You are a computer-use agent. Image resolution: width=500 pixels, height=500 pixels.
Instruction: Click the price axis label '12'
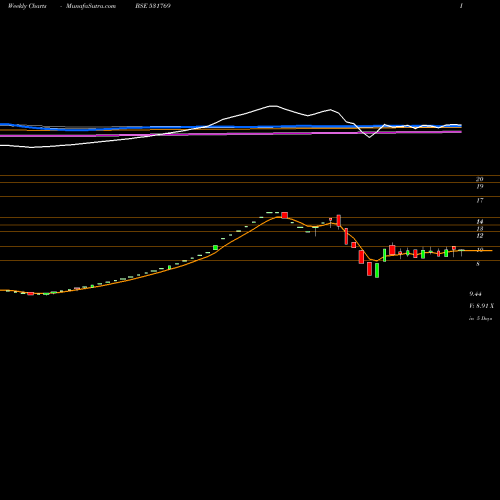480,236
